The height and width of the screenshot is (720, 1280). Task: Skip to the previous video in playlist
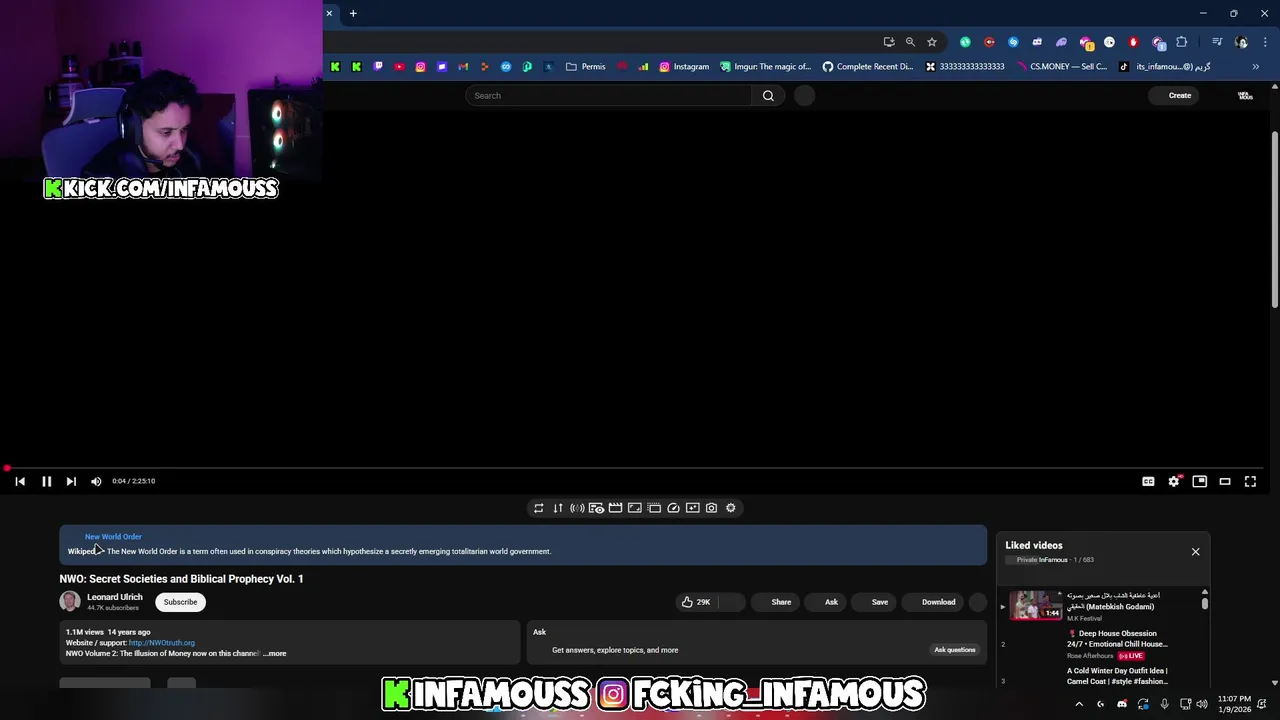[20, 481]
